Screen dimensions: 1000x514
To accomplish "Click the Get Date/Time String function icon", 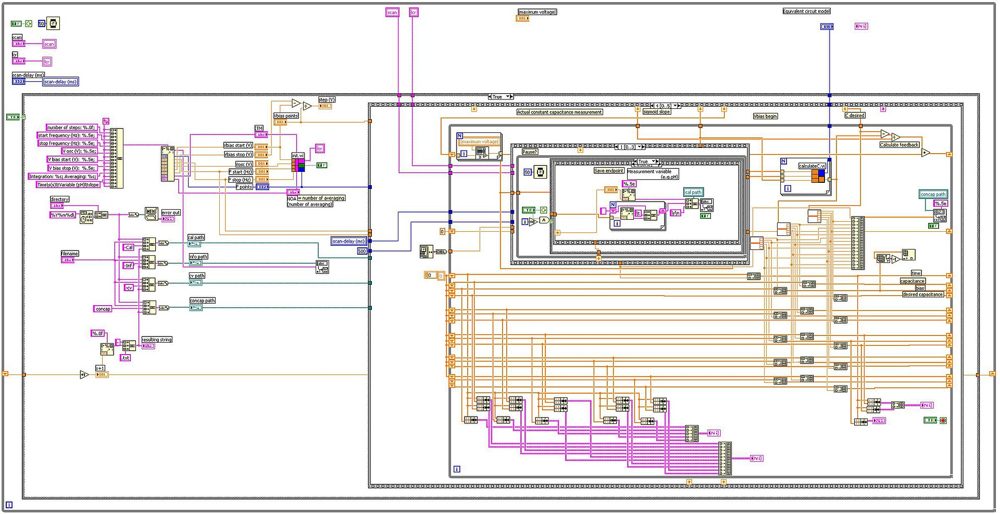I will pyautogui.click(x=87, y=219).
